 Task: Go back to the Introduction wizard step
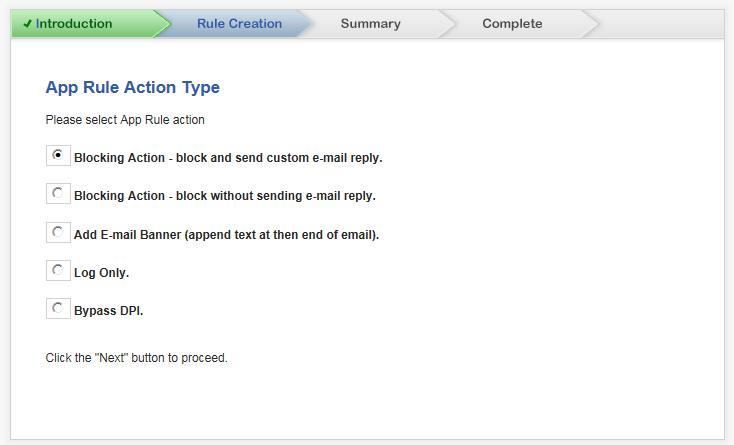pyautogui.click(x=73, y=23)
